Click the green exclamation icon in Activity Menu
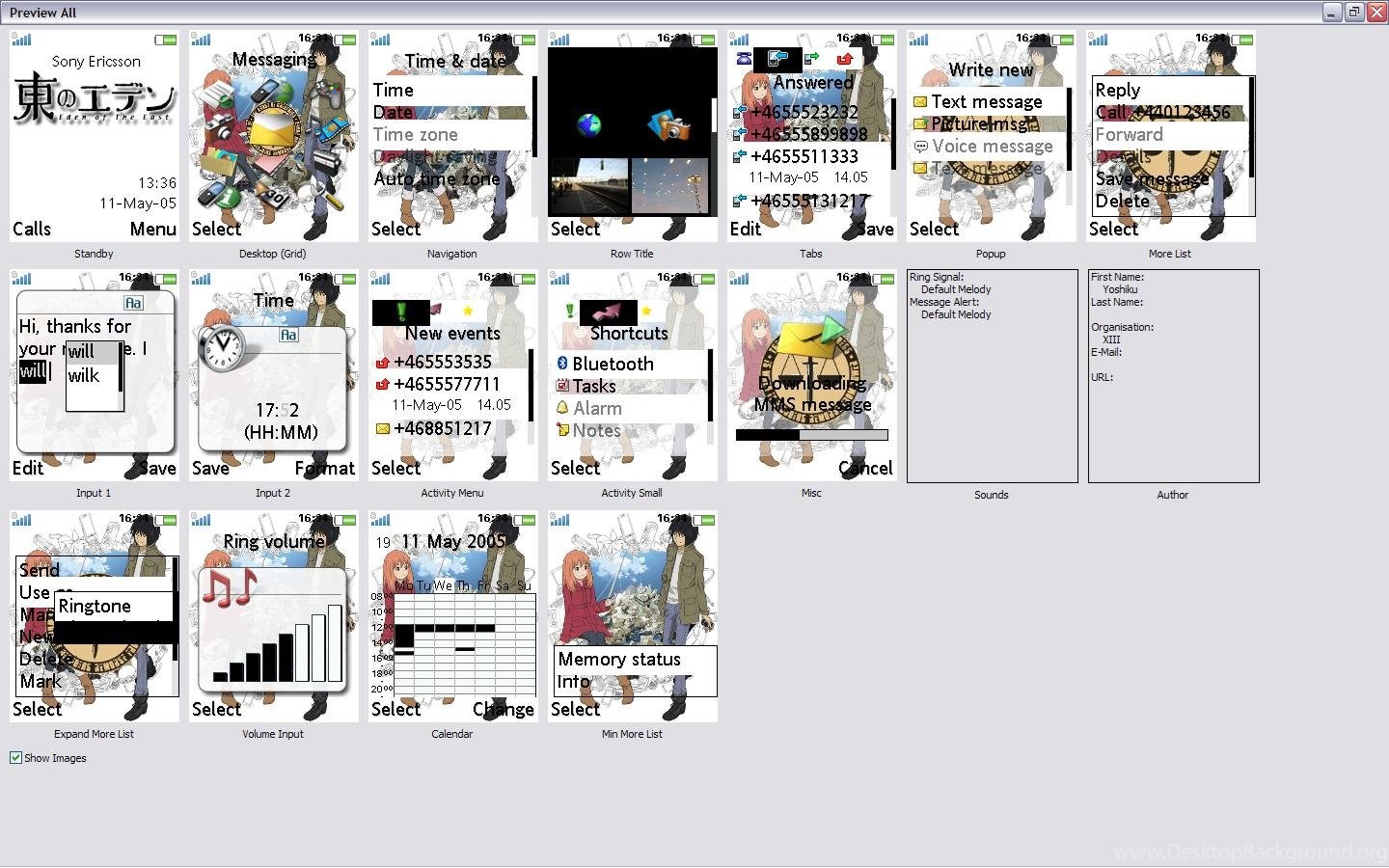Viewport: 1389px width, 868px height. click(x=400, y=312)
